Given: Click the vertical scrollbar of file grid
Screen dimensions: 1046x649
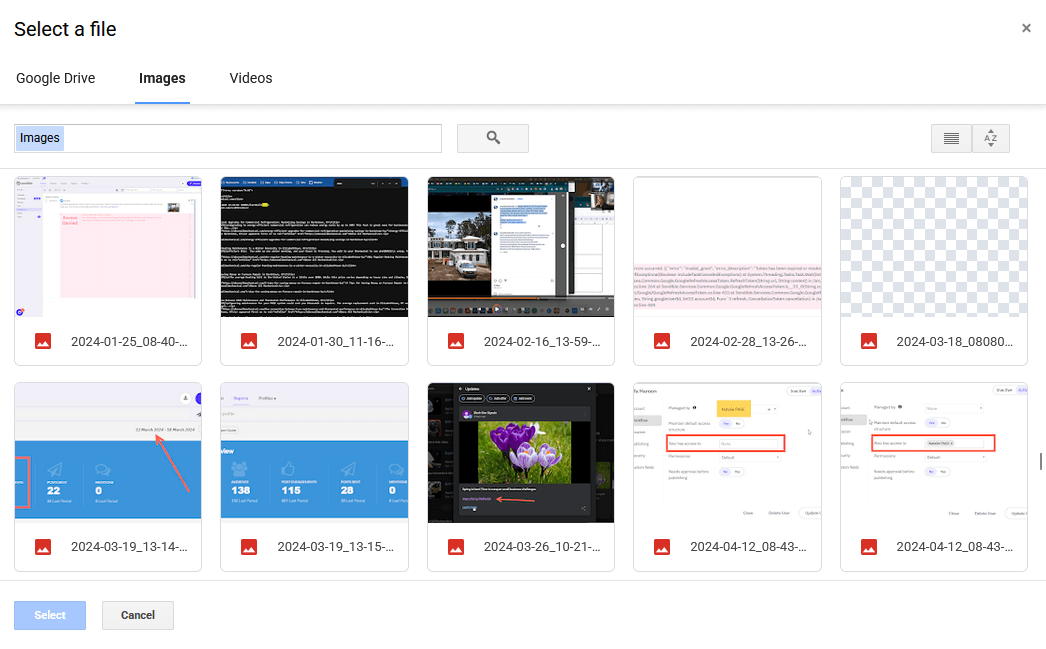Looking at the screenshot, I should [1040, 462].
